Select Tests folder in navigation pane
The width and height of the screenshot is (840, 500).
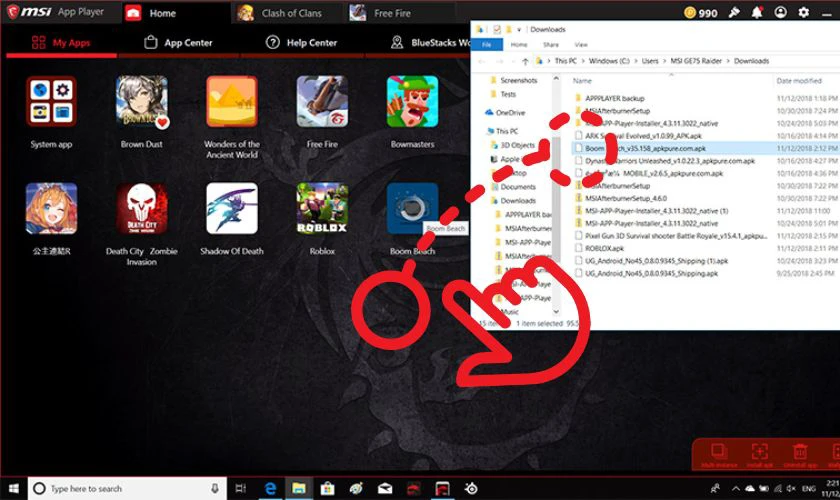click(508, 94)
